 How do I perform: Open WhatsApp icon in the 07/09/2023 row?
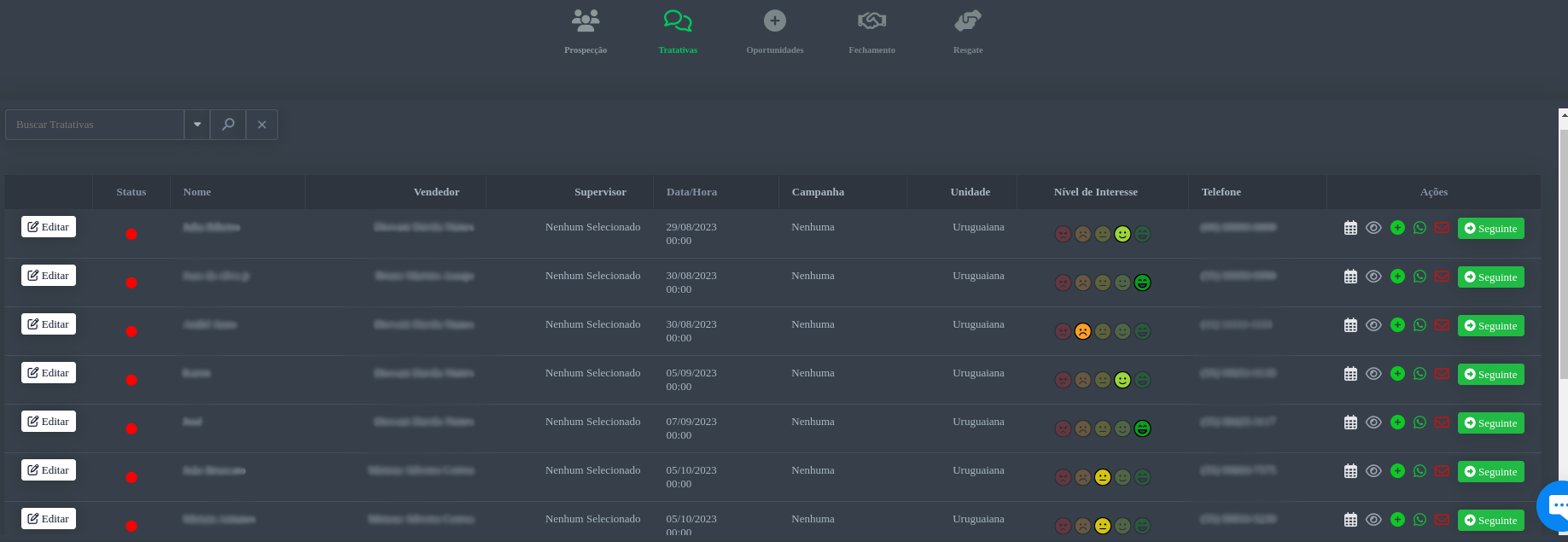1419,423
